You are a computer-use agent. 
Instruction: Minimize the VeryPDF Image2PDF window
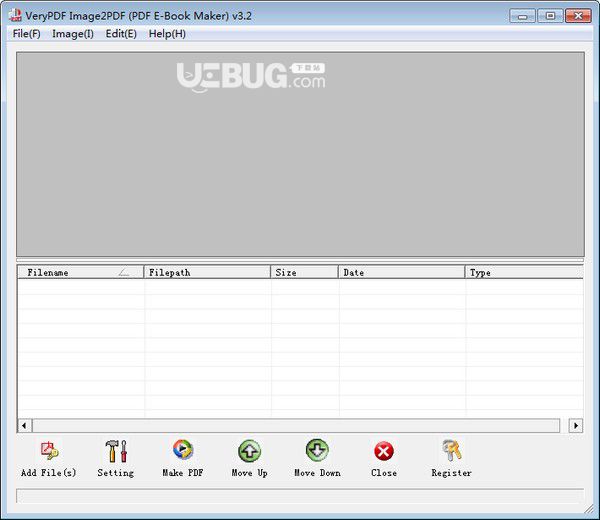[x=522, y=16]
